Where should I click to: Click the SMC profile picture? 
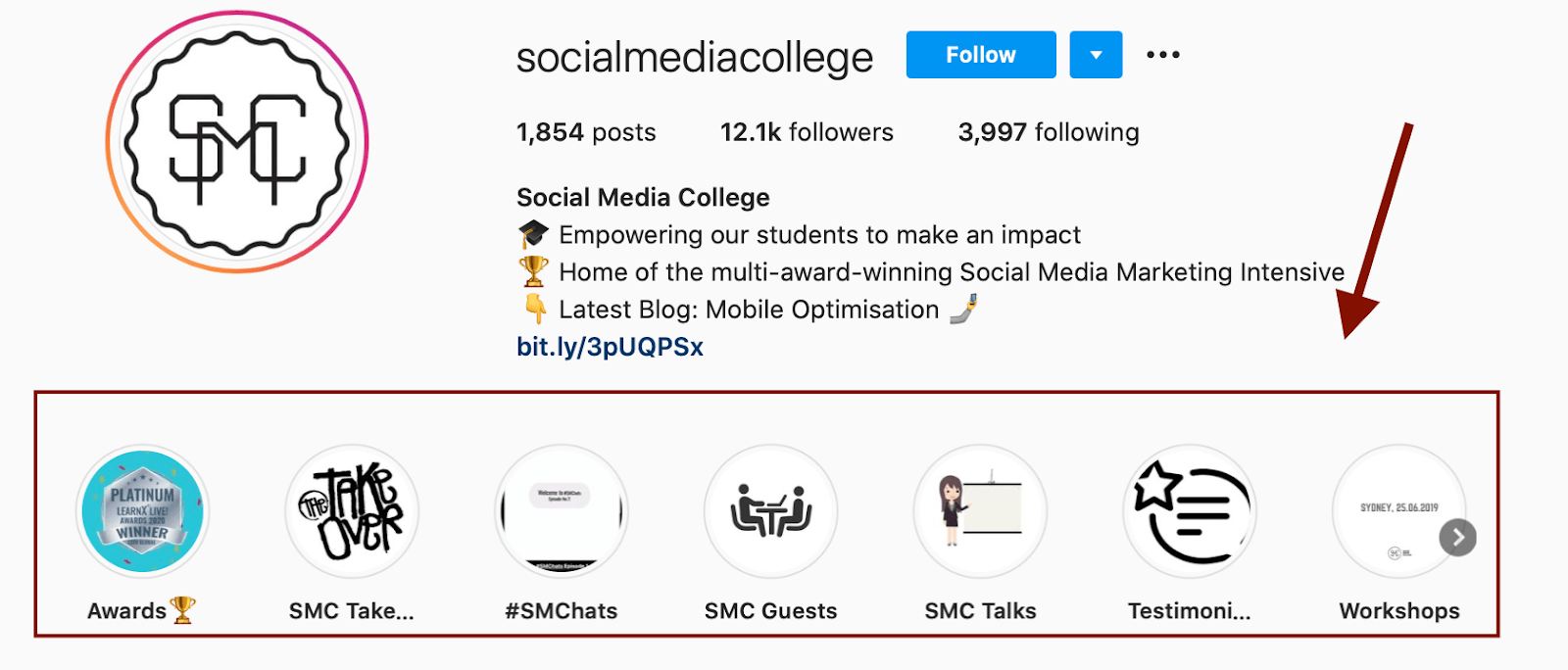(x=237, y=143)
